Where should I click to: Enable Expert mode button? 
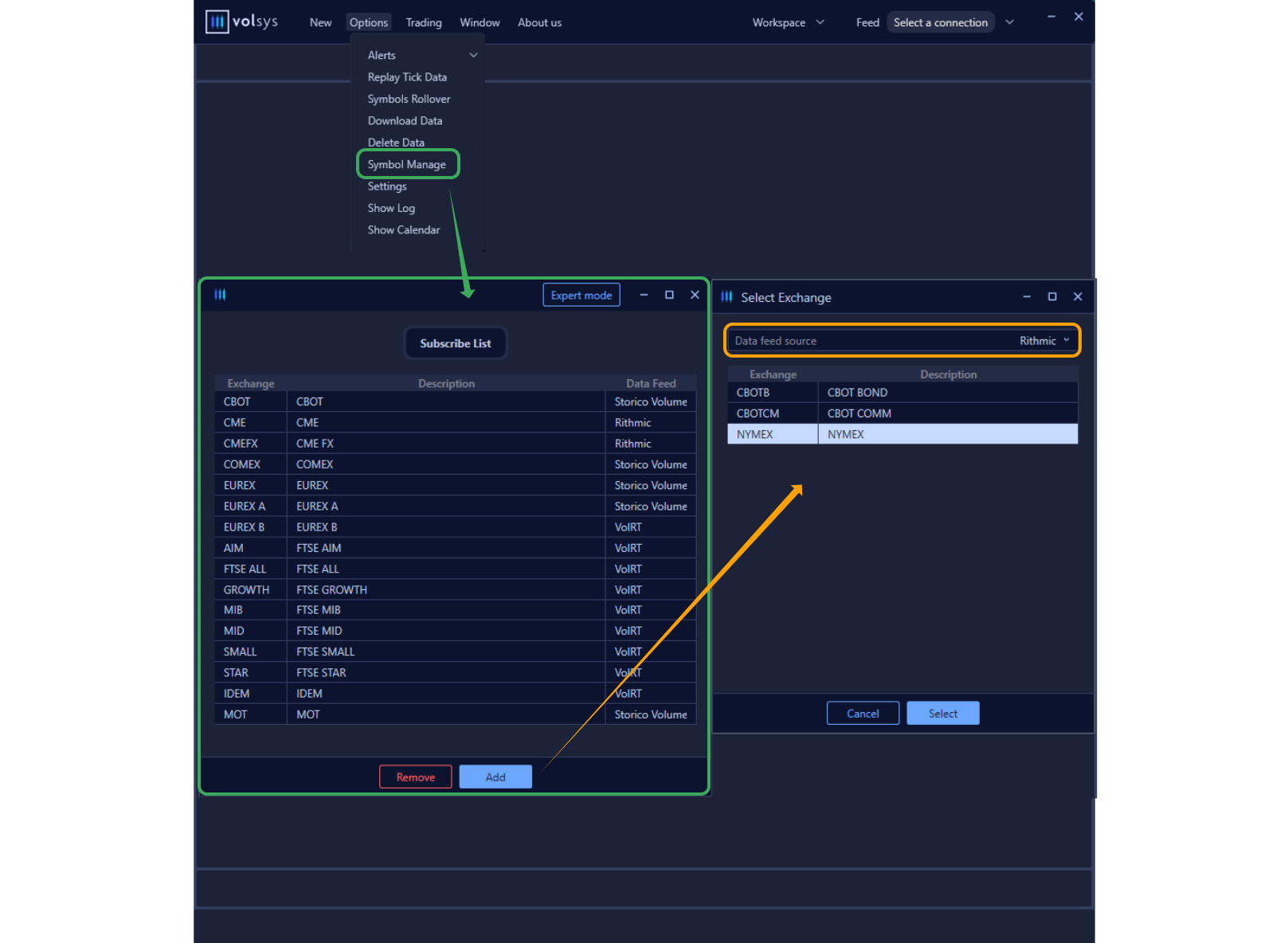pyautogui.click(x=581, y=295)
